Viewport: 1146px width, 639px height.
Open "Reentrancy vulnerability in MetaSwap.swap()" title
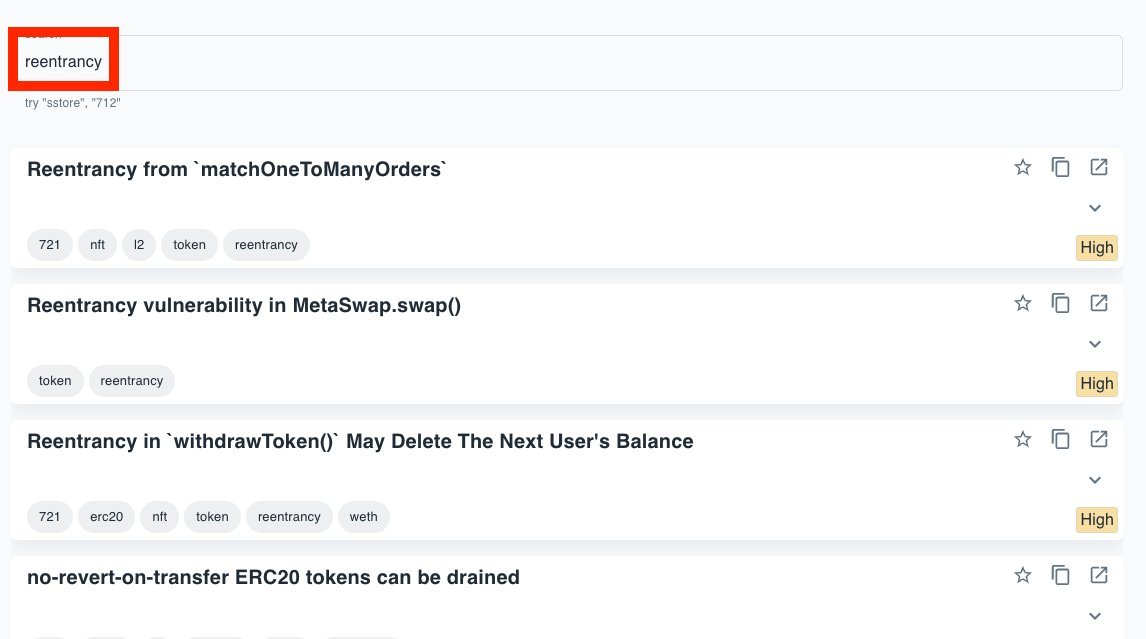[244, 305]
